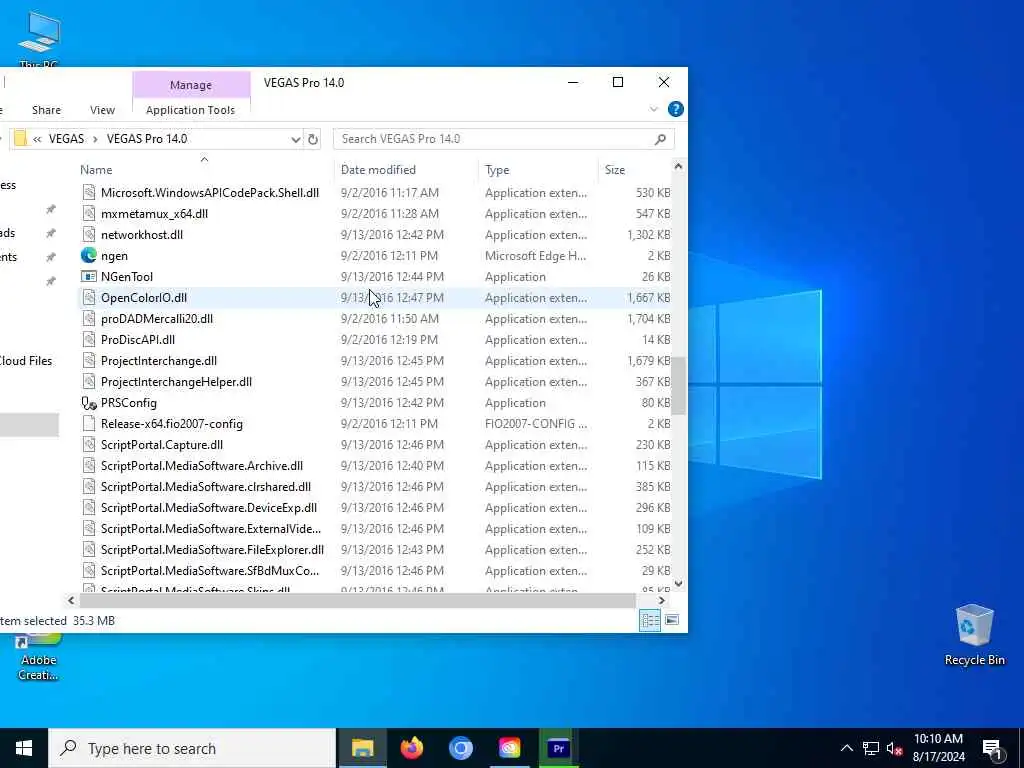Viewport: 1024px width, 768px height.
Task: Click the PRSConfig application icon
Action: (x=89, y=402)
